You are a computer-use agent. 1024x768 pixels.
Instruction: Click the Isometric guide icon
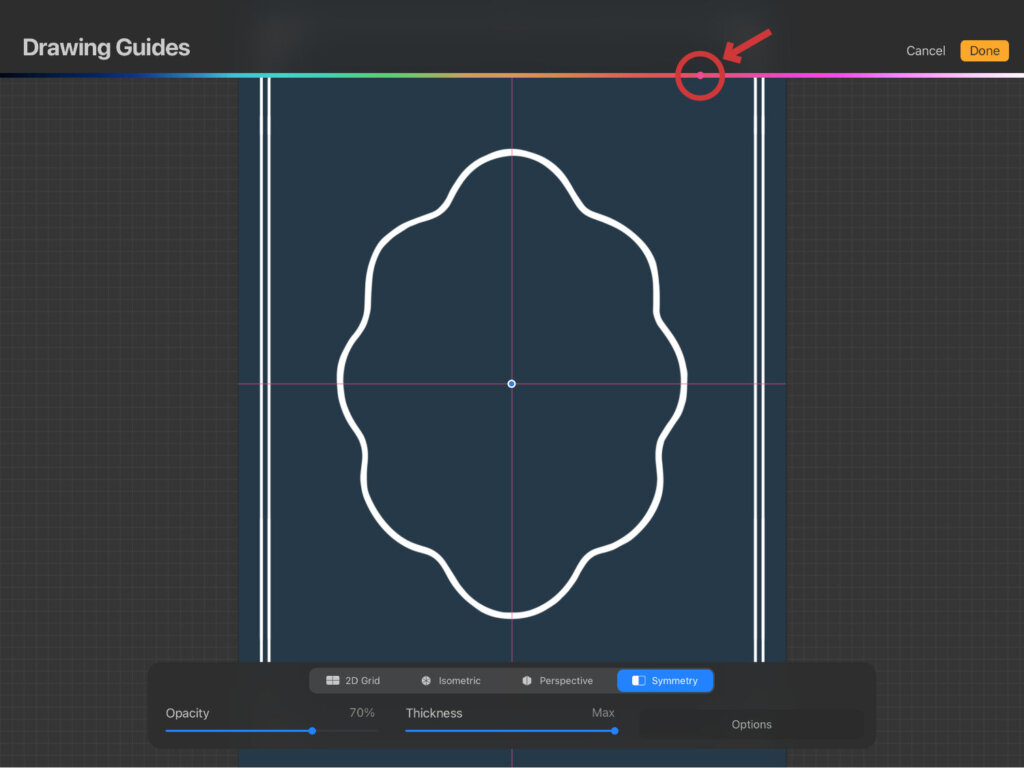(426, 681)
